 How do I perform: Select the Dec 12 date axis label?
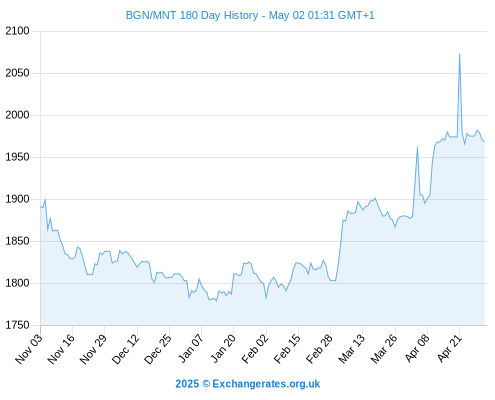coord(126,348)
